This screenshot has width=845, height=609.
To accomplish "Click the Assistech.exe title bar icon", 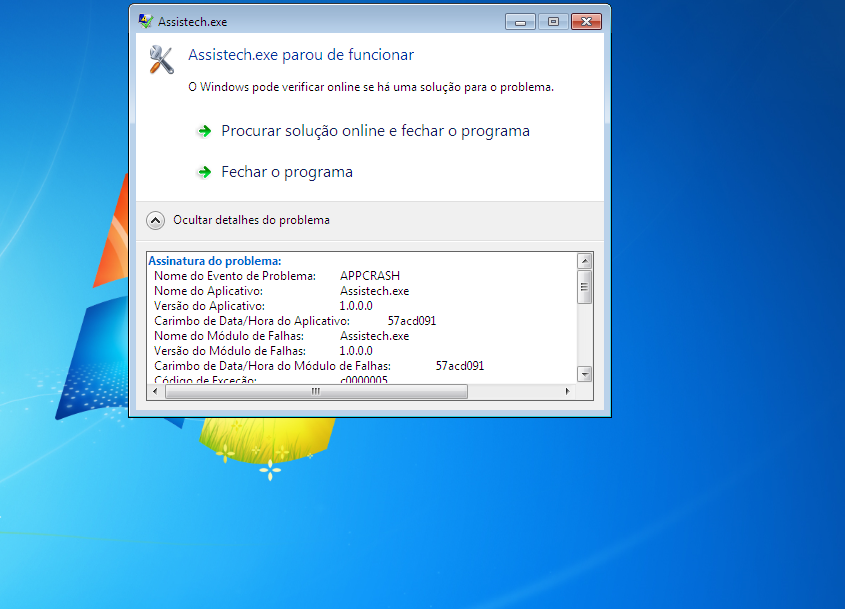I will (146, 22).
